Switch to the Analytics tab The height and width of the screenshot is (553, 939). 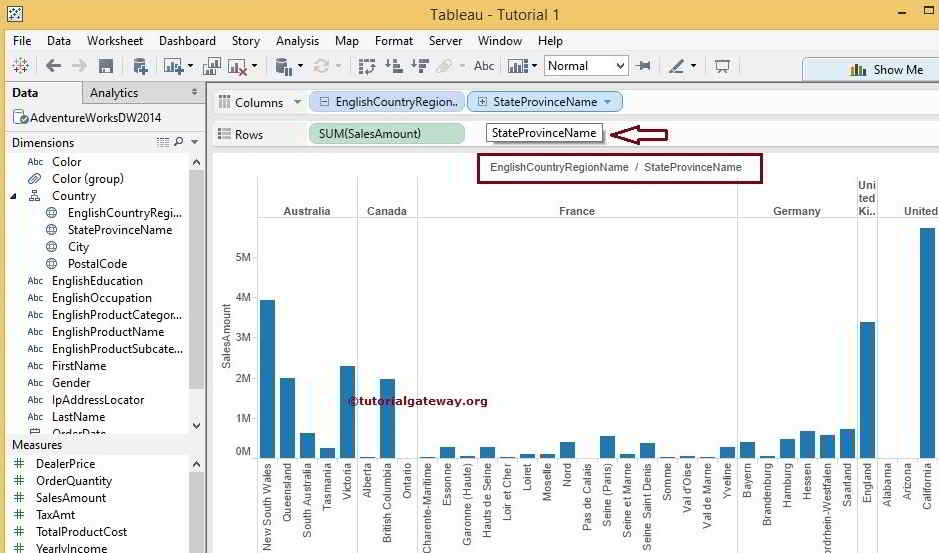[114, 93]
